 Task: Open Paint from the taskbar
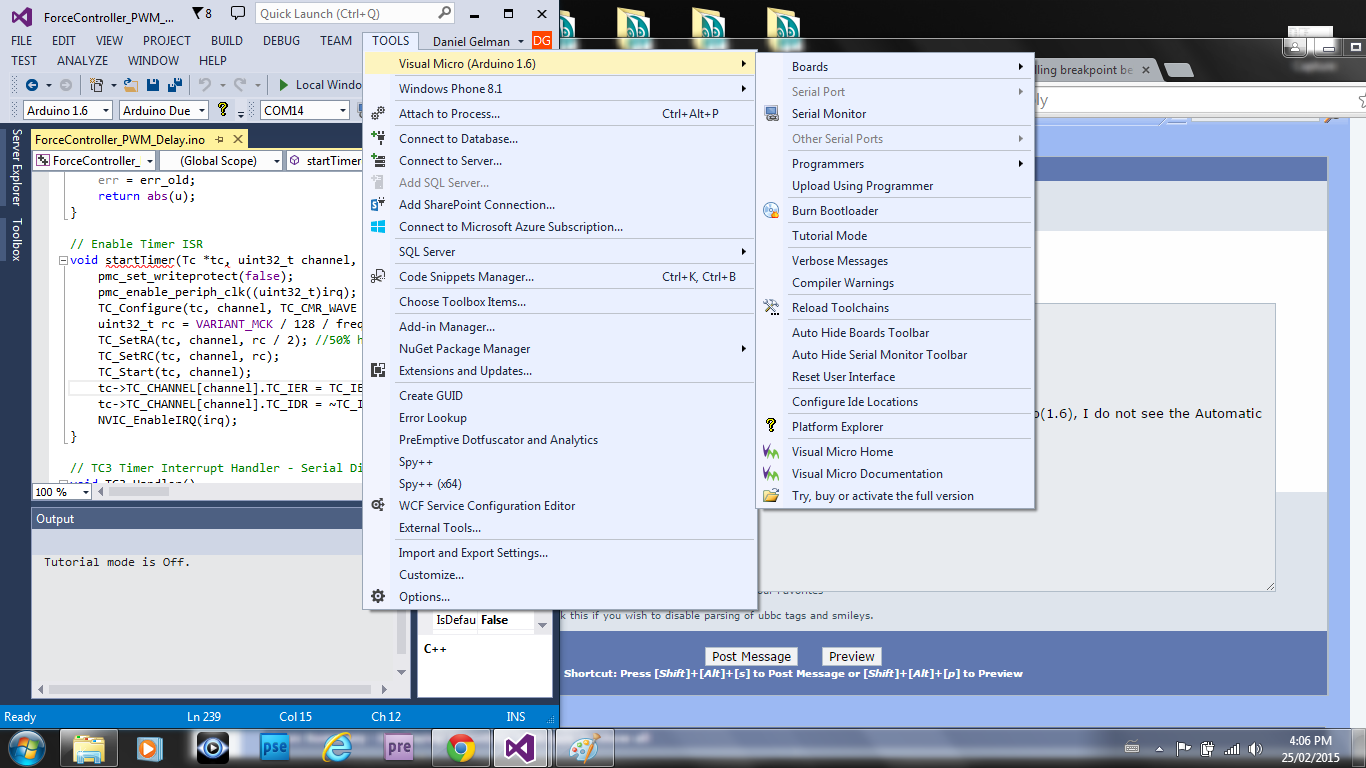[x=584, y=748]
